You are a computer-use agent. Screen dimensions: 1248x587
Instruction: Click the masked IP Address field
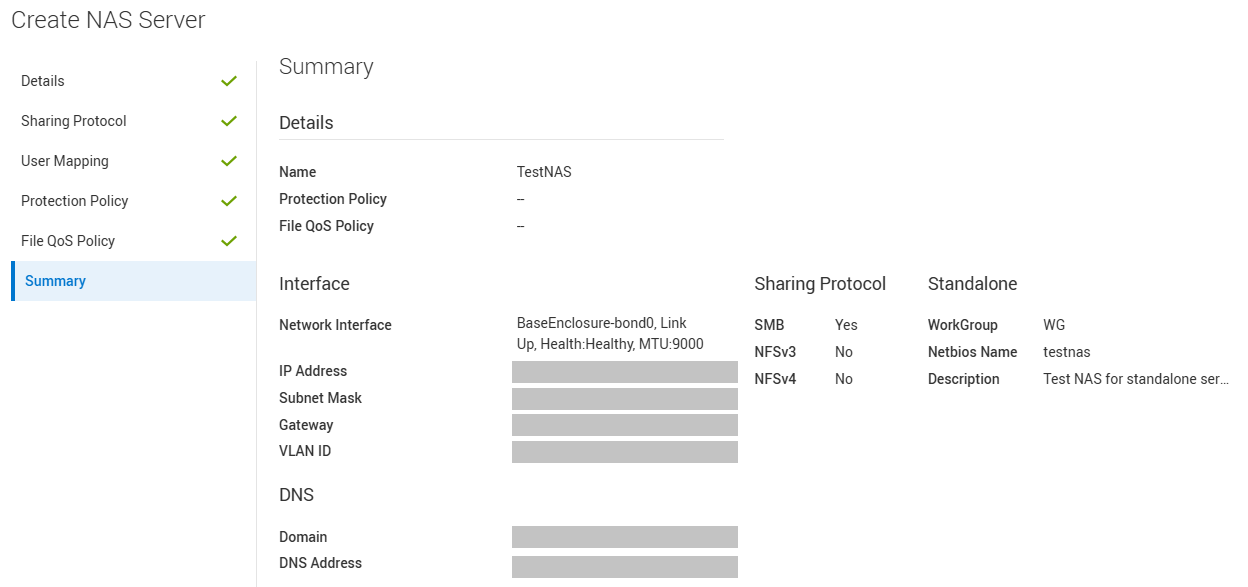[x=624, y=371]
